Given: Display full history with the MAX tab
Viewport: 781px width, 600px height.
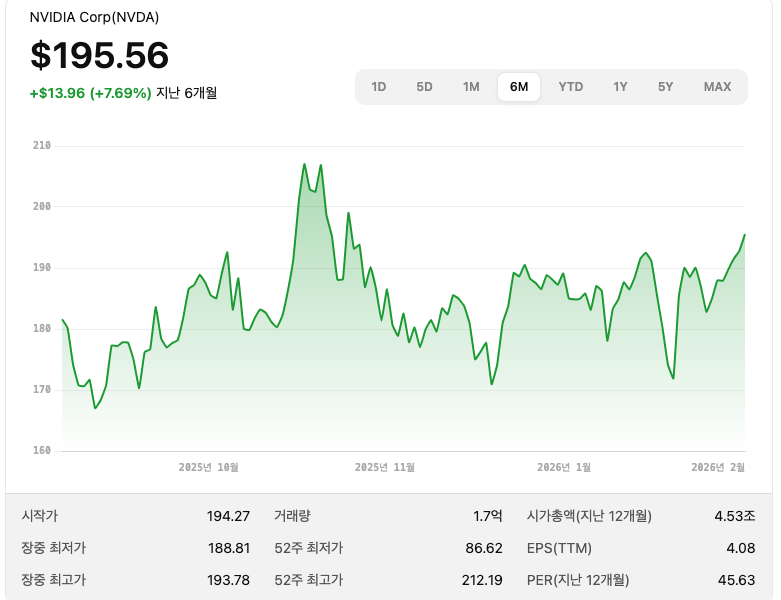Looking at the screenshot, I should coord(717,87).
